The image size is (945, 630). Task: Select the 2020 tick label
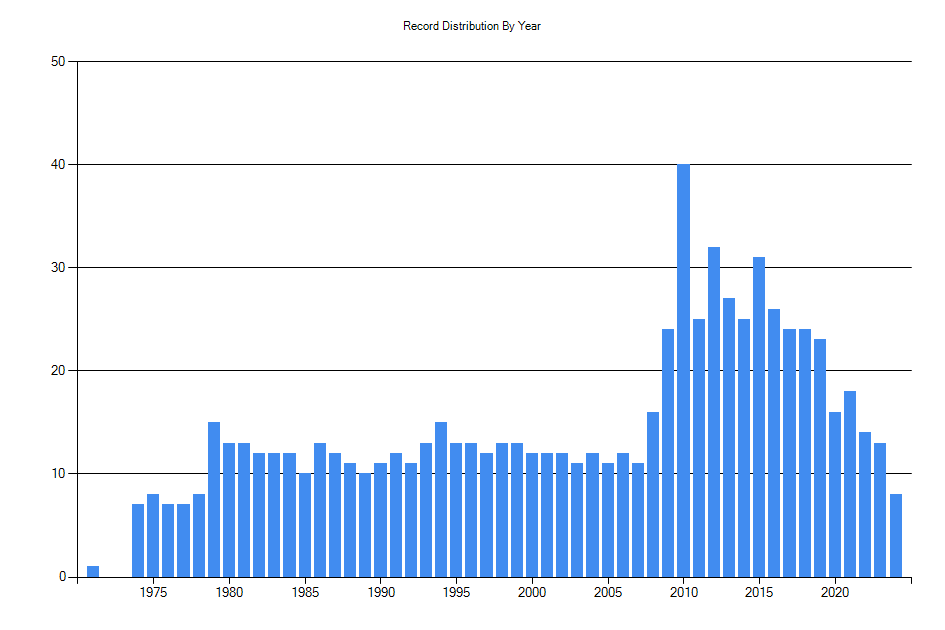[x=835, y=592]
